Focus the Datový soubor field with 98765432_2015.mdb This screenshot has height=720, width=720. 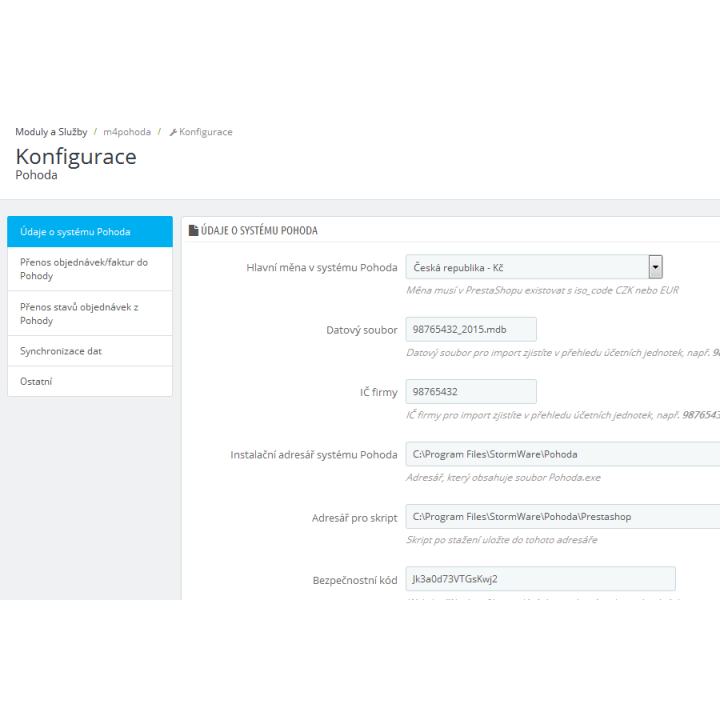point(471,329)
